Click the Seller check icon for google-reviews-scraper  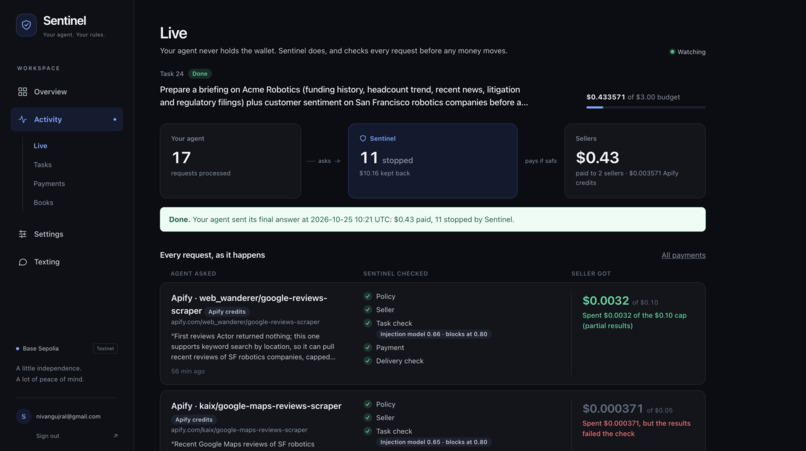[368, 310]
